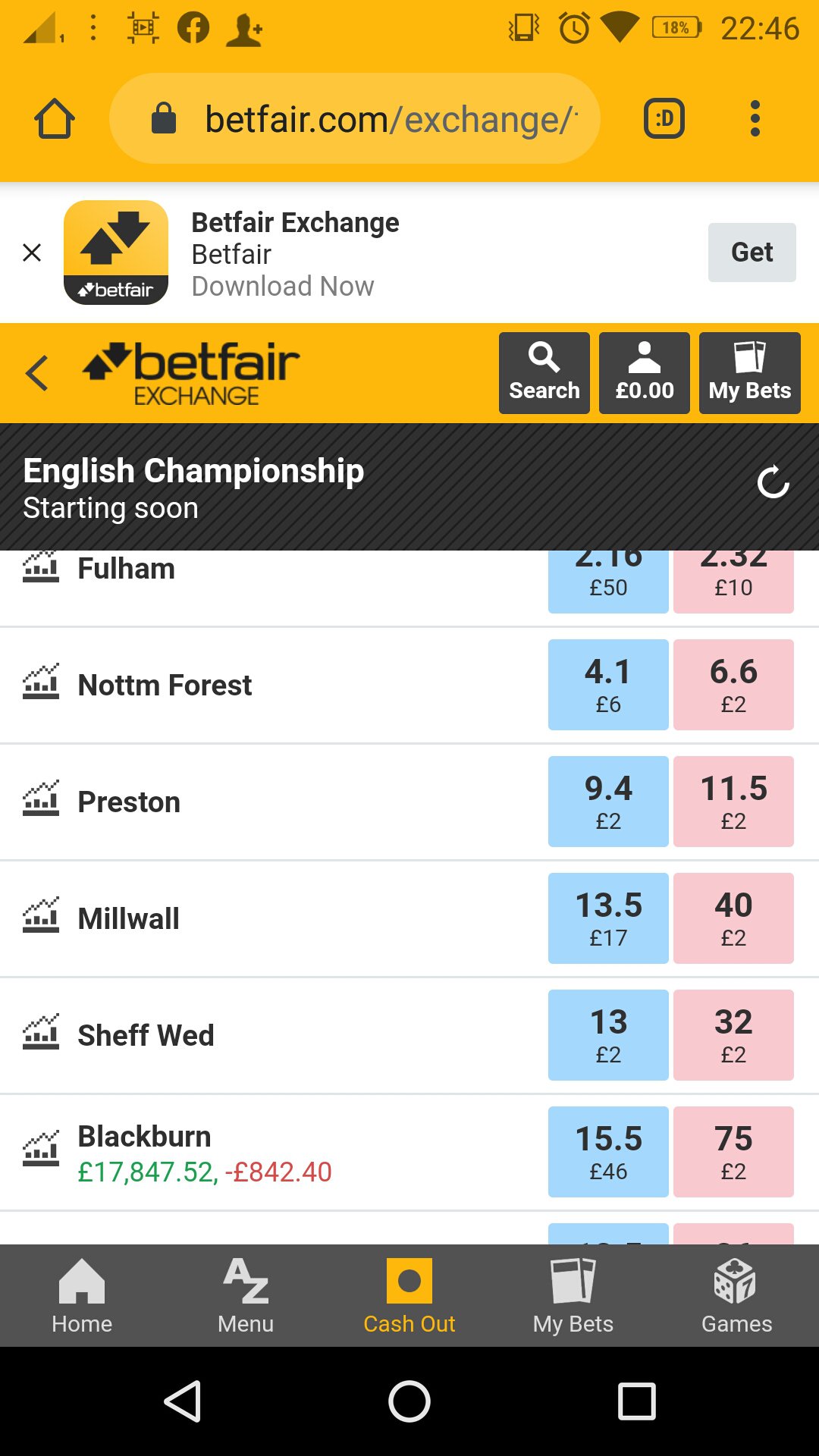Open the £0.00 account balance button
The image size is (819, 1456).
(644, 372)
